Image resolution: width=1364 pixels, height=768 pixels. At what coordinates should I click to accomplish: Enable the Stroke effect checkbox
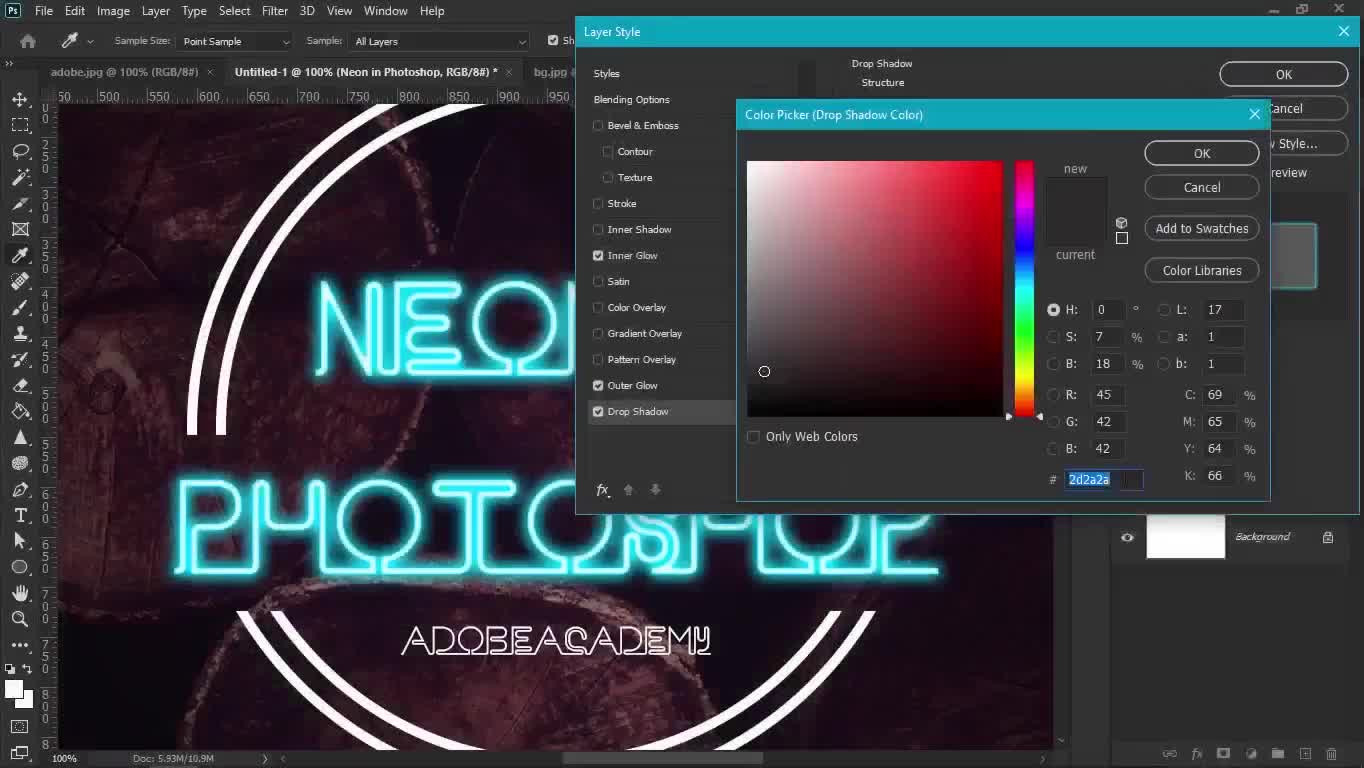pyautogui.click(x=598, y=204)
